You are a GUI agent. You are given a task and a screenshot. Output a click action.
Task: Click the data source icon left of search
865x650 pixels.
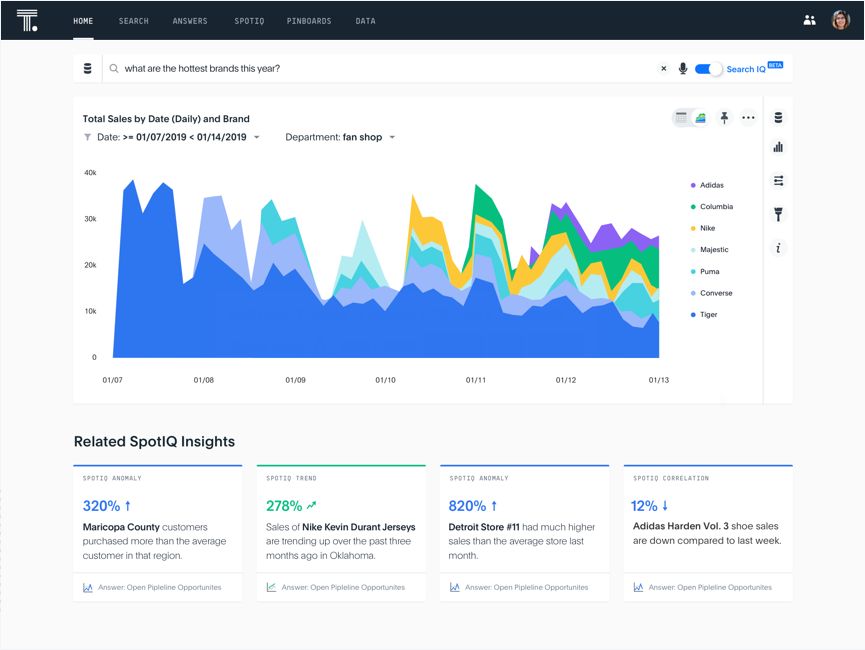(x=87, y=69)
